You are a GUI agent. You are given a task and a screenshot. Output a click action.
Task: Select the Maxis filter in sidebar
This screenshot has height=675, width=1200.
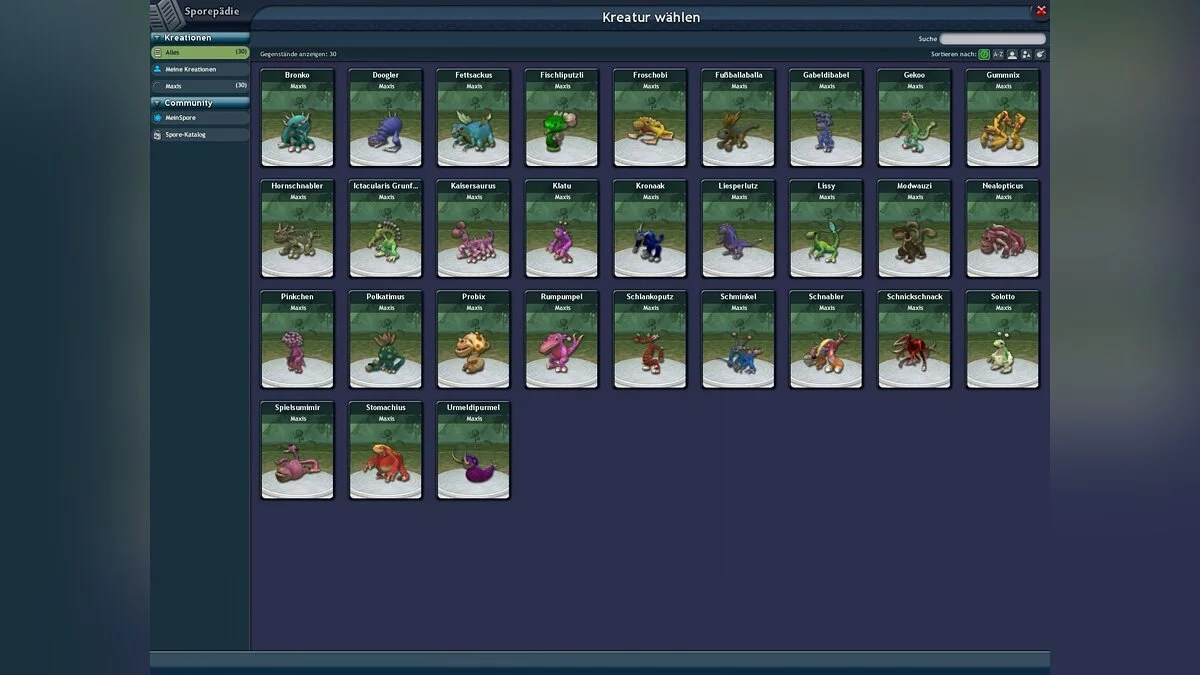click(200, 86)
